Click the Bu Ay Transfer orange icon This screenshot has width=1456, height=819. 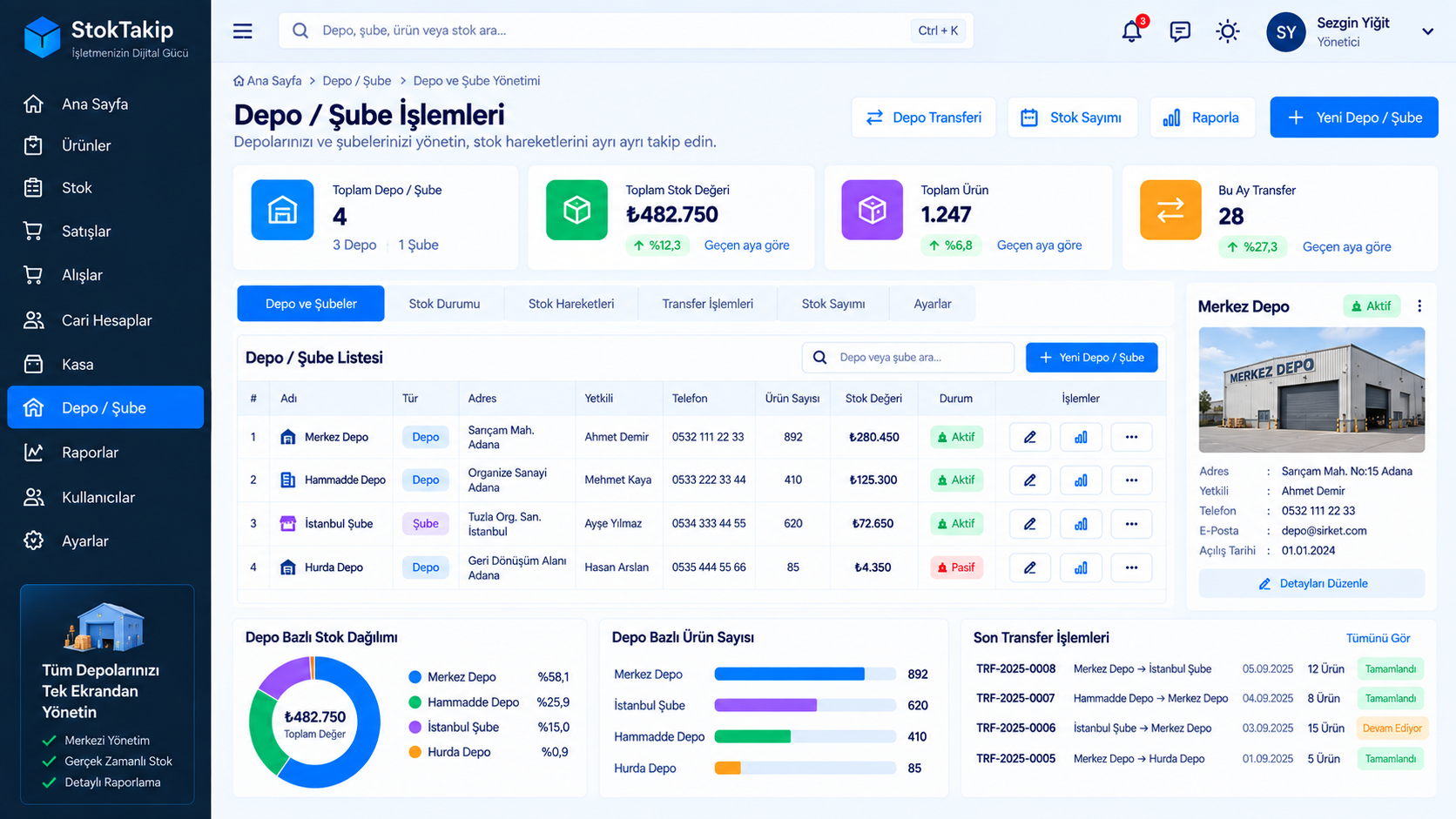[1170, 210]
